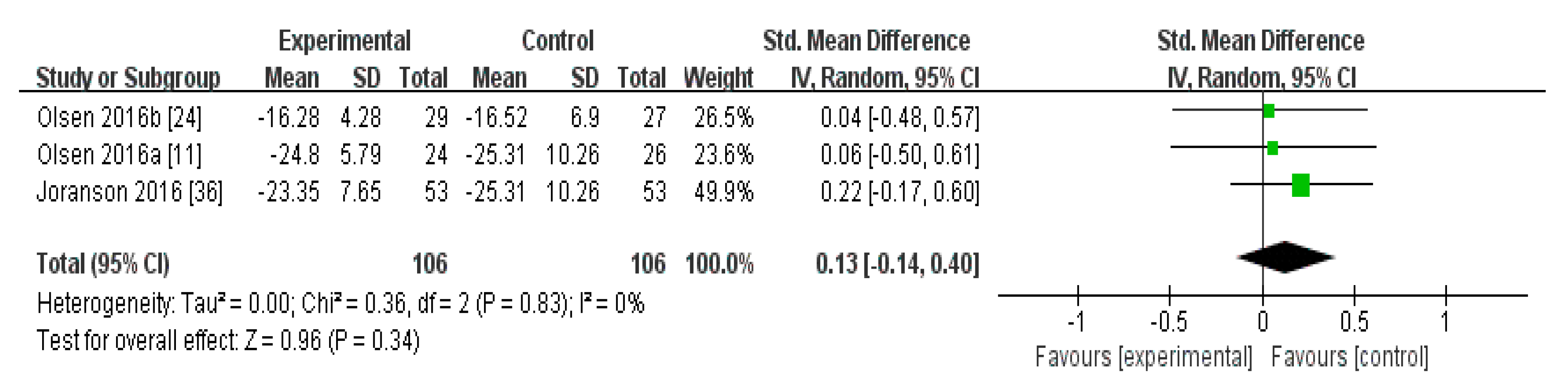Select the Olsen 2016b [24] study row label
The height and width of the screenshot is (392, 1568).
coord(119,117)
